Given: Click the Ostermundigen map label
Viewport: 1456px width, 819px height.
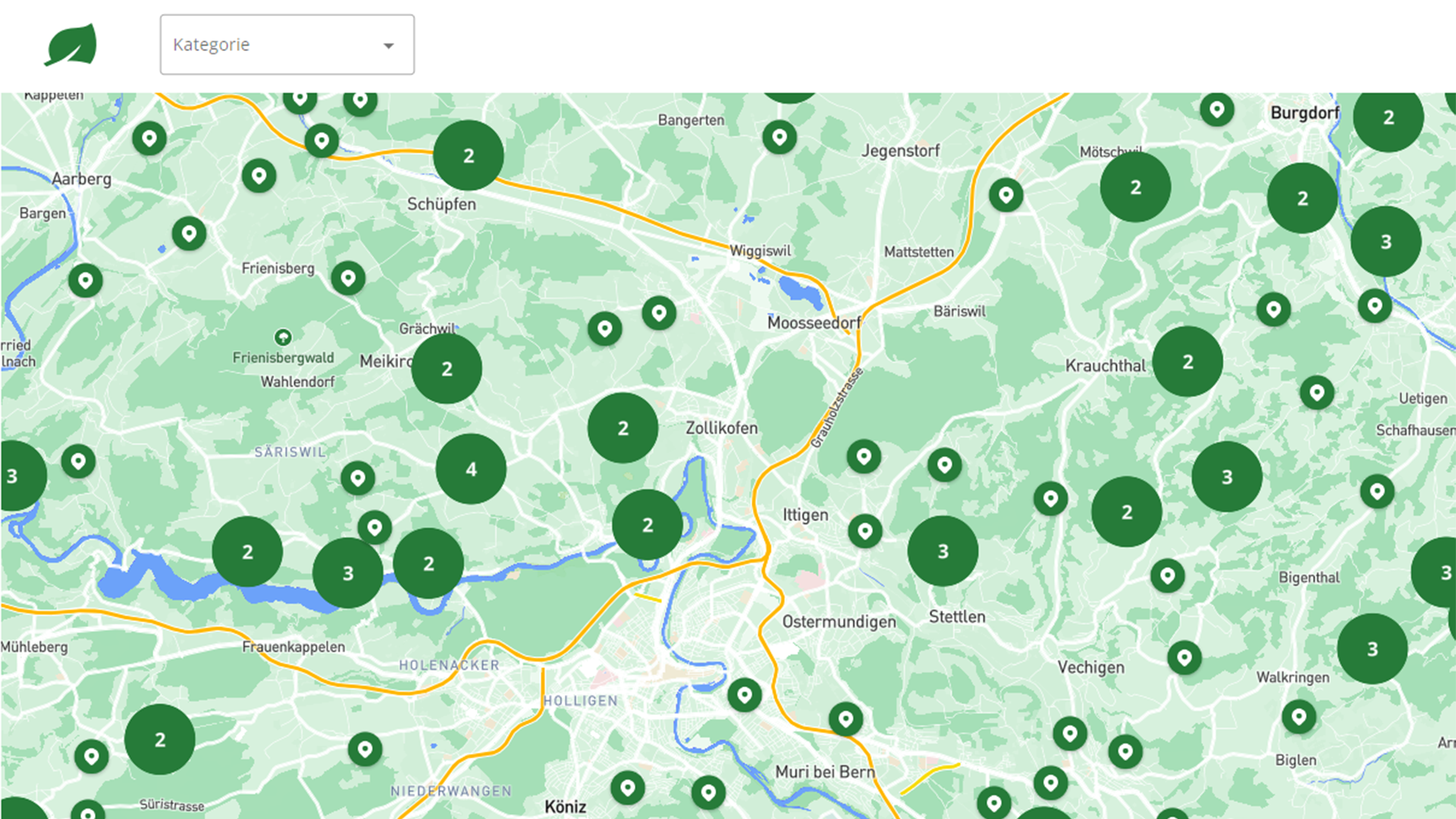Looking at the screenshot, I should coord(839,622).
